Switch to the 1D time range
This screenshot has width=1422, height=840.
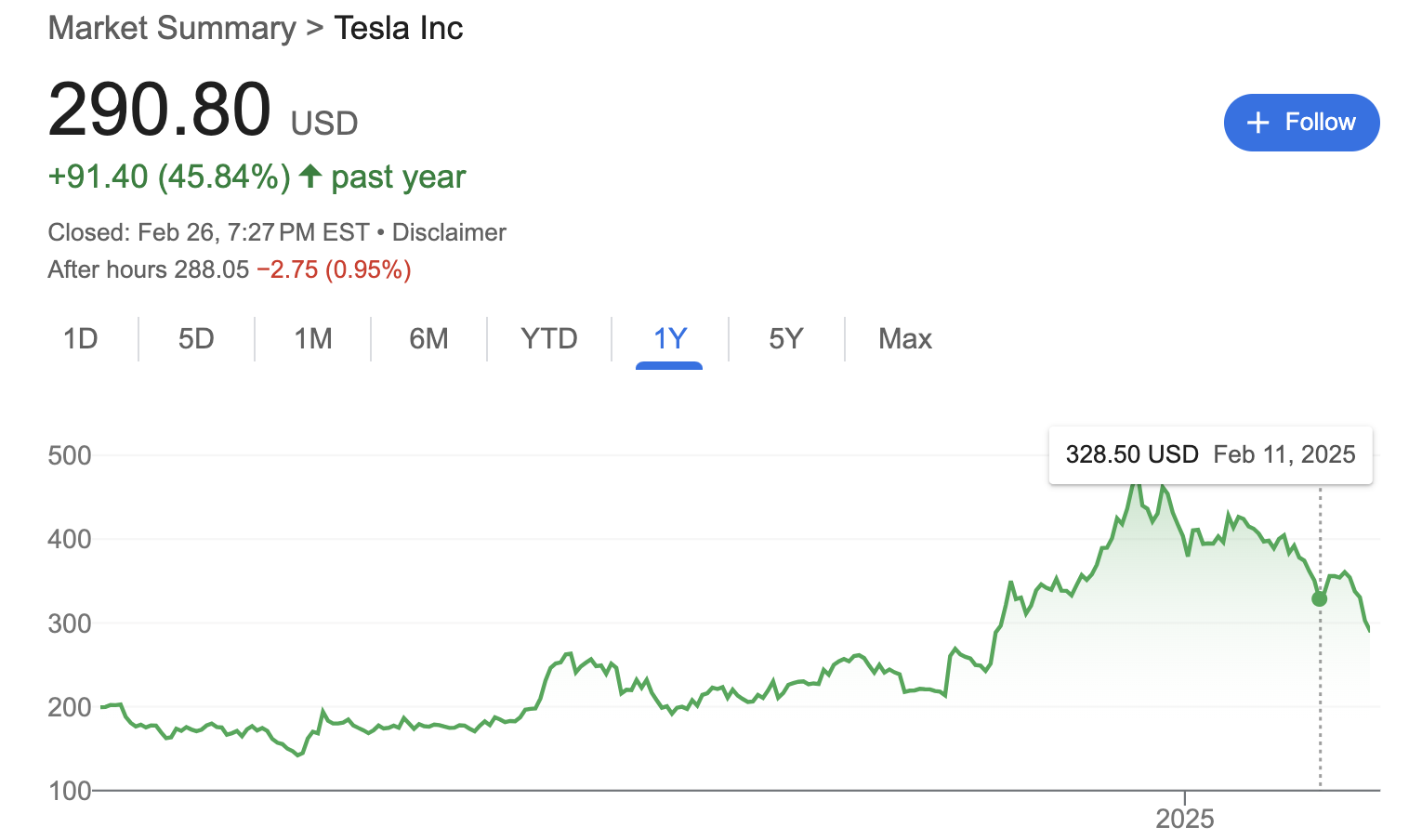[x=81, y=338]
